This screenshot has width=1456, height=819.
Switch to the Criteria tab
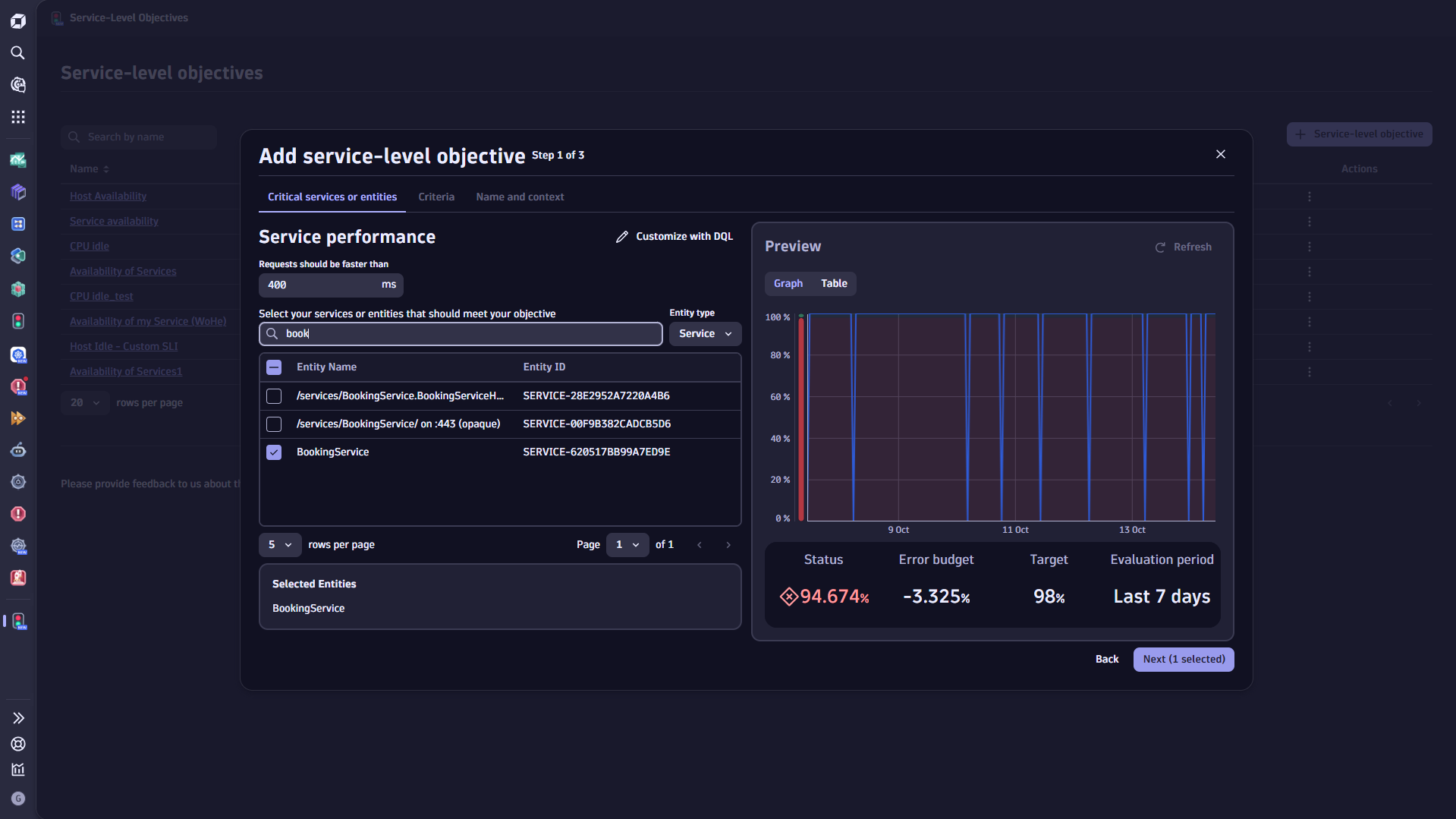coord(436,197)
